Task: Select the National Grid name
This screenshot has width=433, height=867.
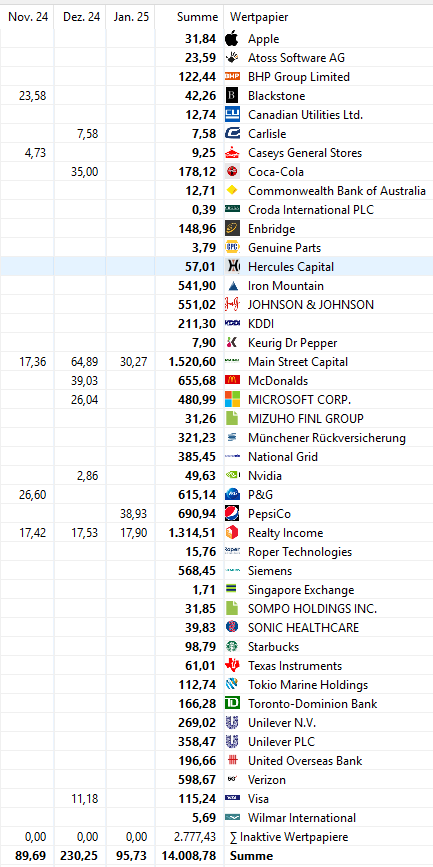Action: pyautogui.click(x=283, y=457)
